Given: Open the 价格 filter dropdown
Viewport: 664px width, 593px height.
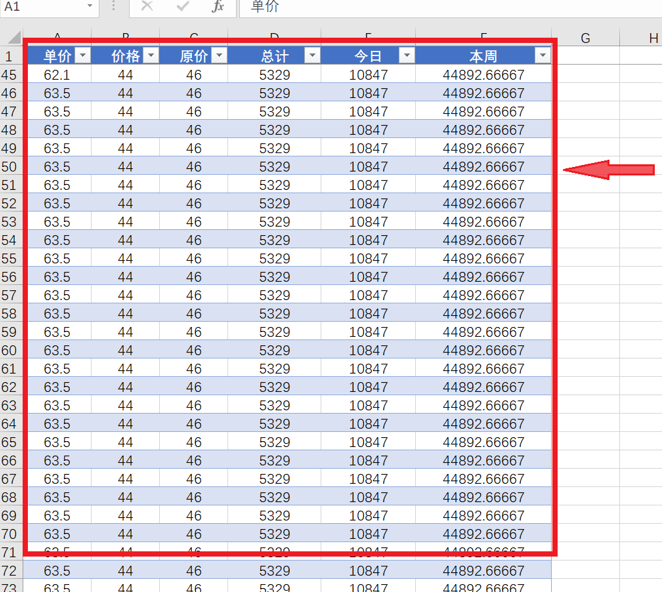Looking at the screenshot, I should (151, 55).
